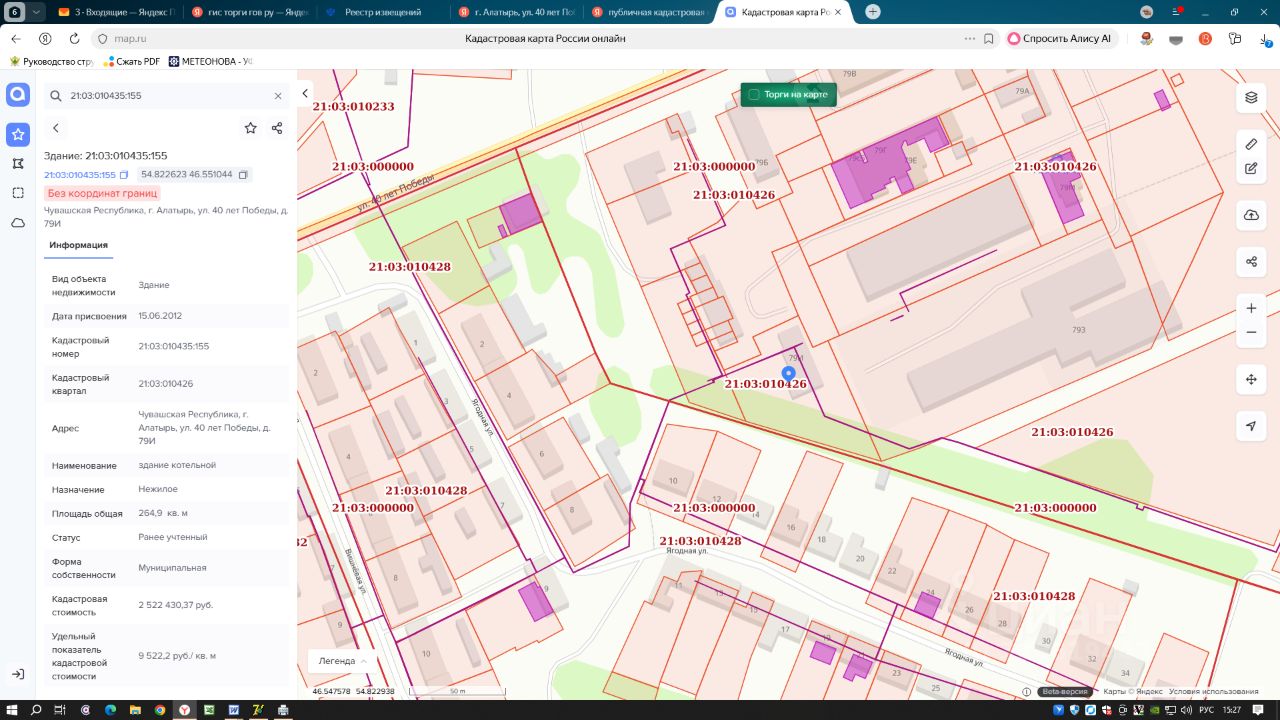
Task: Activate the dashed area selection tool
Action: 18,193
